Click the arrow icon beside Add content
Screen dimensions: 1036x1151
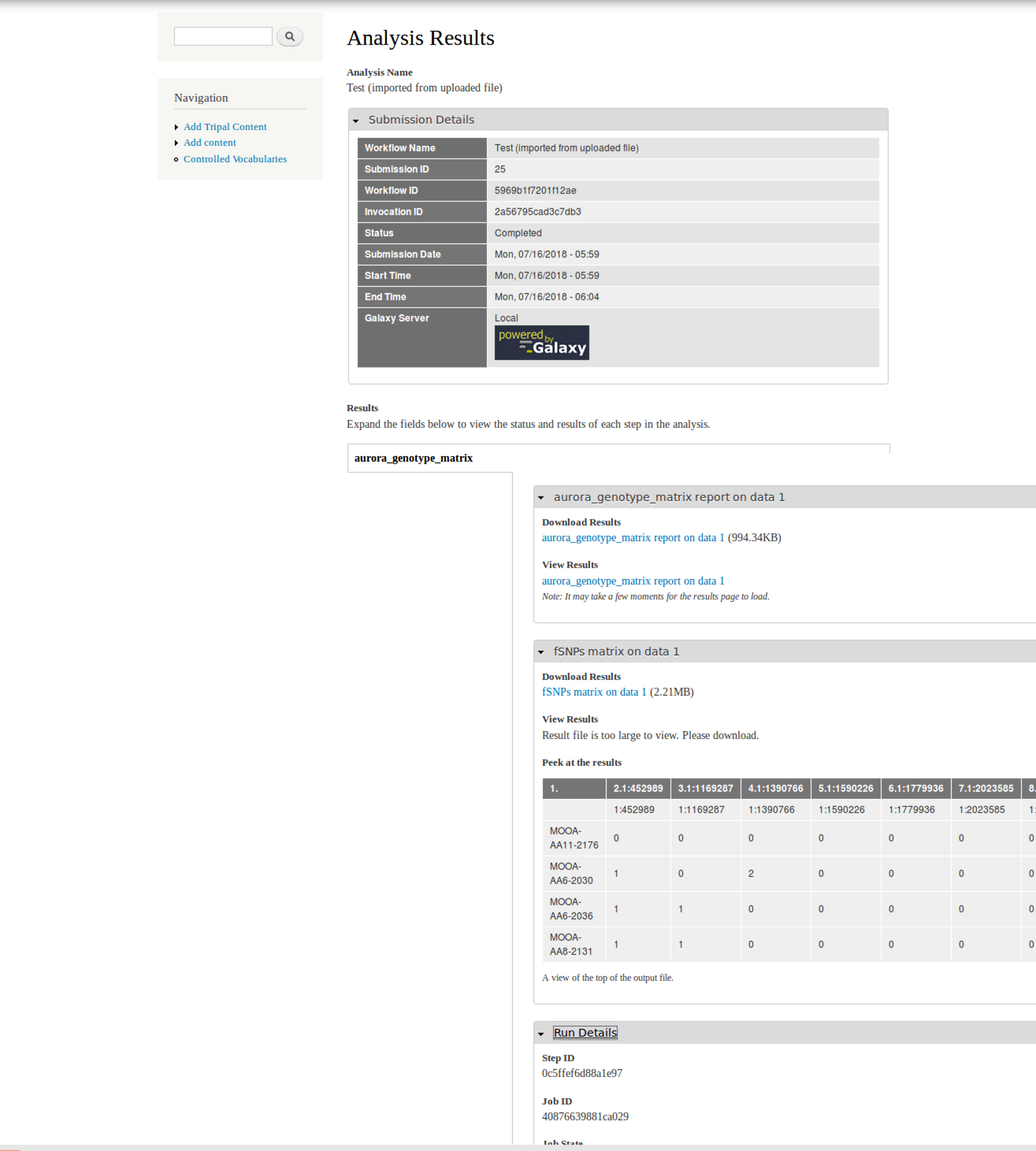[x=177, y=142]
